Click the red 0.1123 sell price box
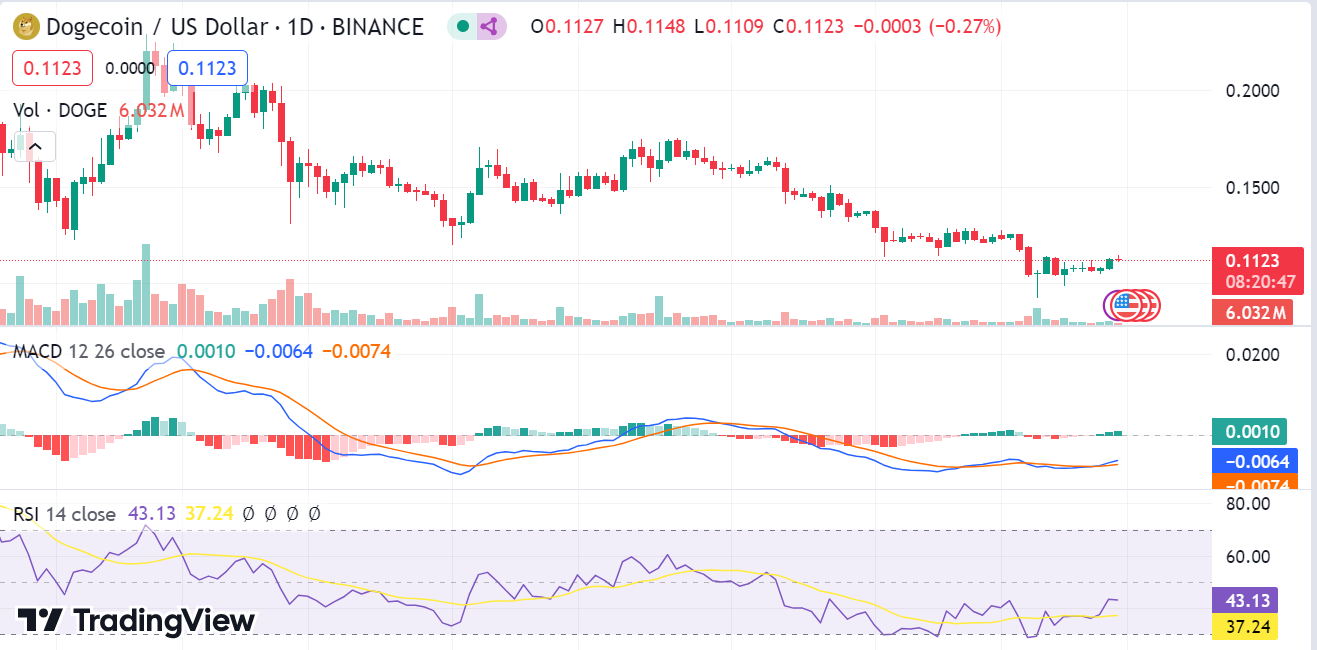The image size is (1317, 650). click(x=52, y=68)
